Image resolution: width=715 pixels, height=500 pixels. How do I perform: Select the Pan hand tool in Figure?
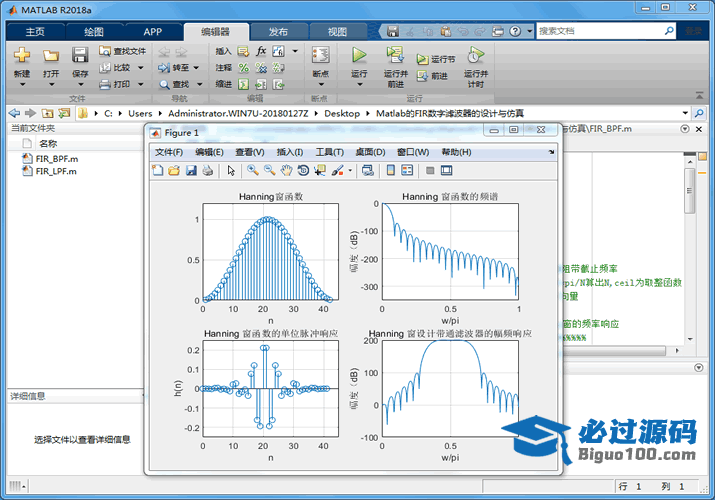click(286, 171)
